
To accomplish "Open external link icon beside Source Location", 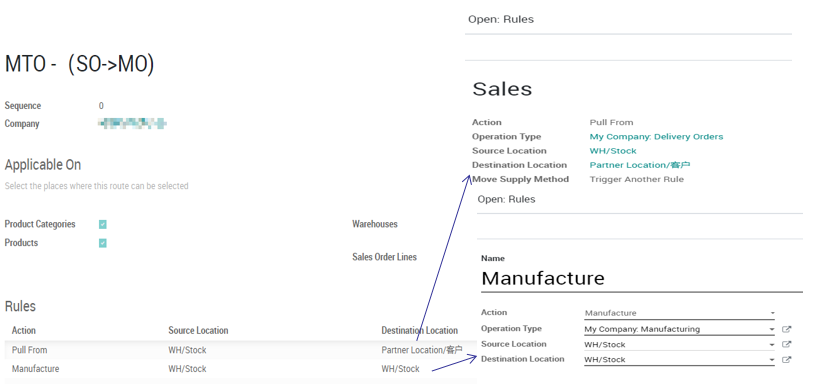I will pos(786,344).
